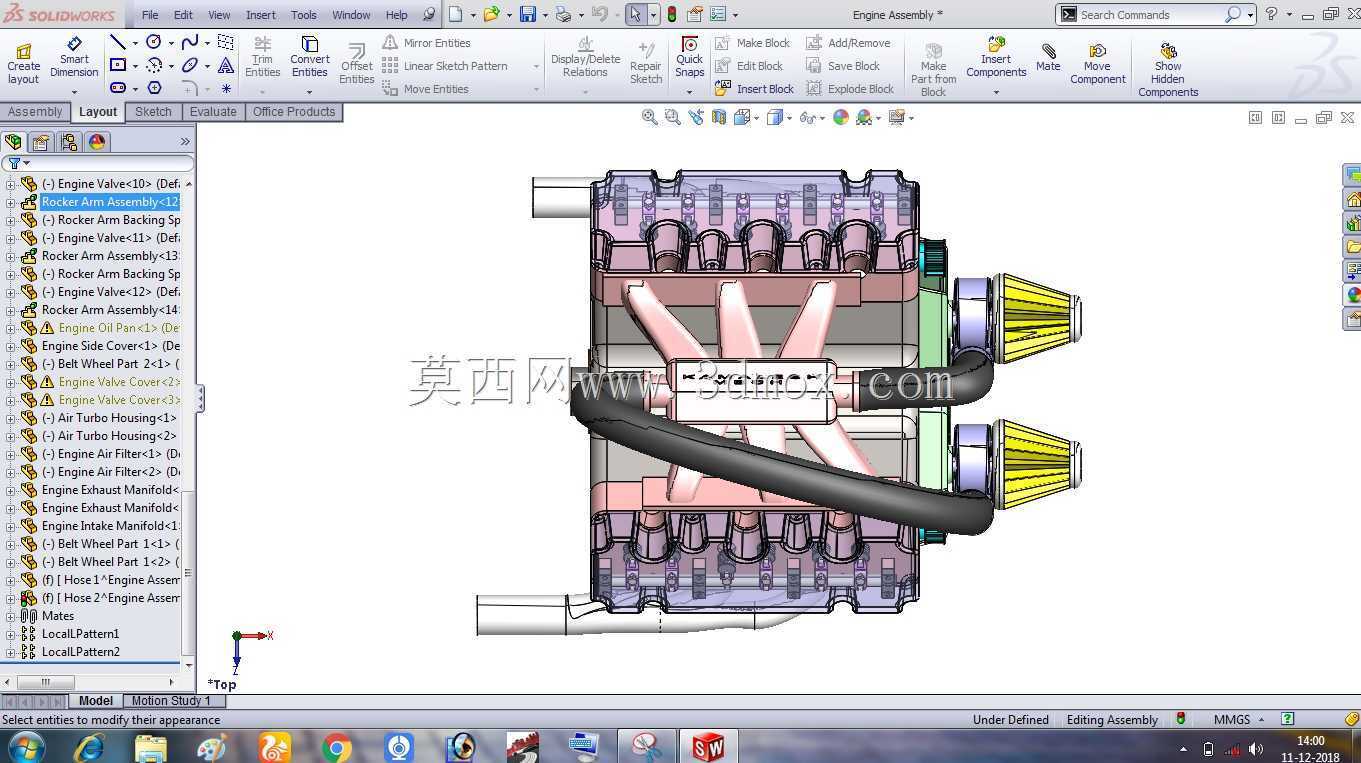Viewport: 1361px width, 763px height.
Task: Click Move Component tool
Action: (x=1097, y=63)
